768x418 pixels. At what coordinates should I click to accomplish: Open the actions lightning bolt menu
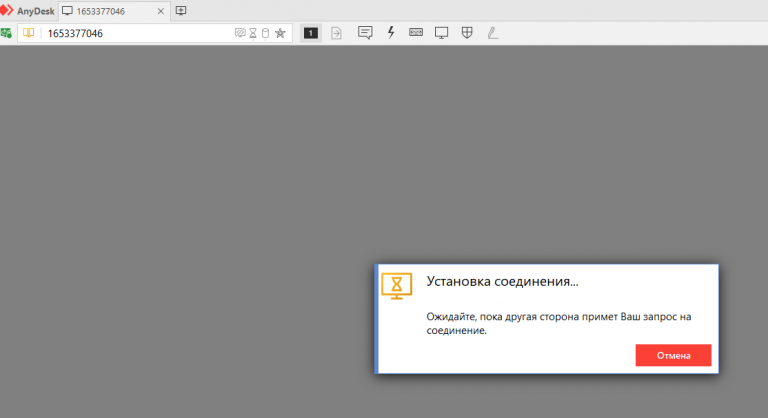(391, 33)
